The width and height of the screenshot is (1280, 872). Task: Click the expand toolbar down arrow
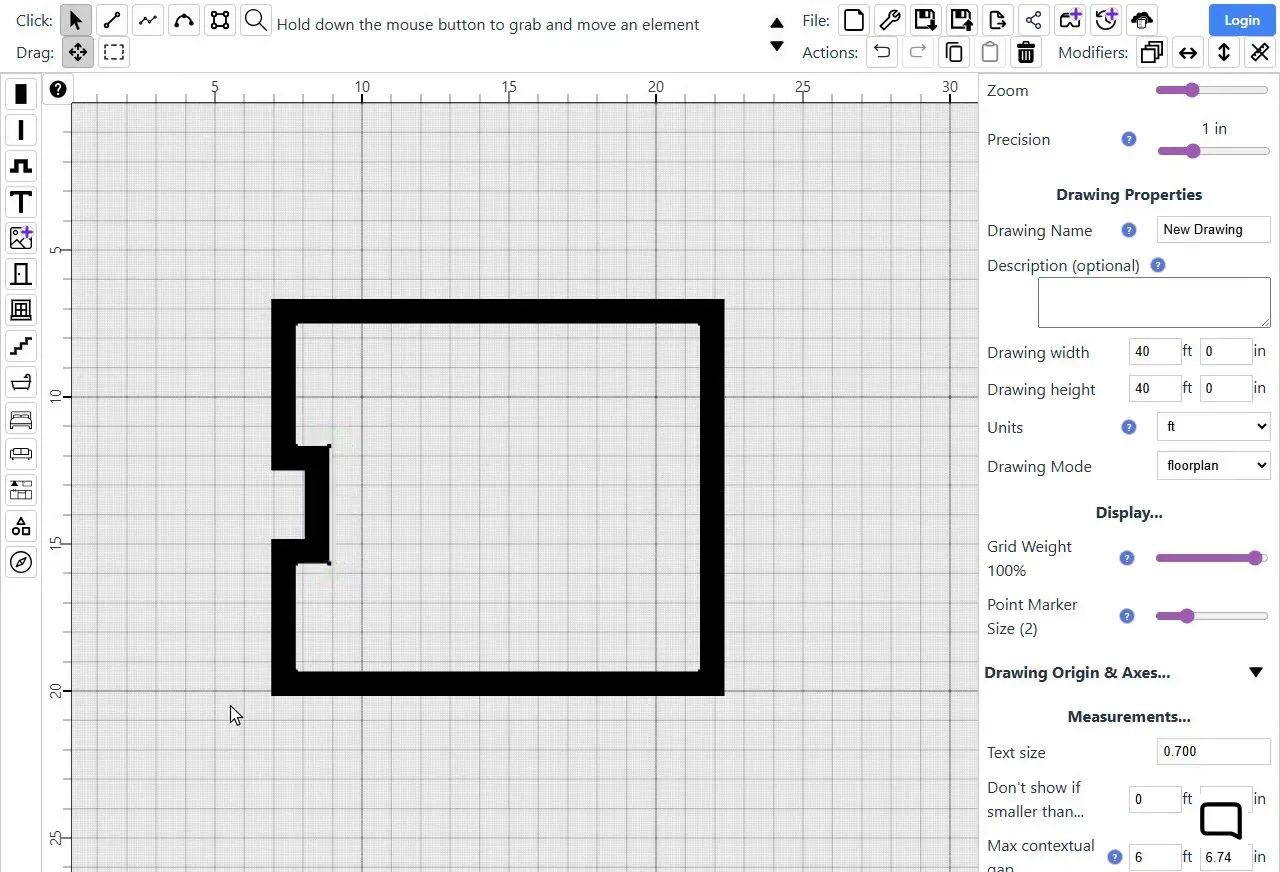tap(777, 46)
